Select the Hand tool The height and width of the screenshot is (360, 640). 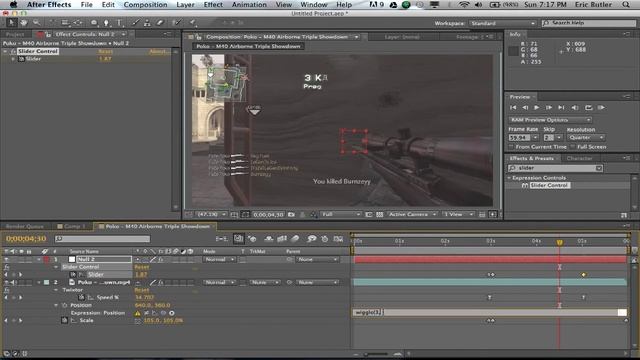pos(24,23)
